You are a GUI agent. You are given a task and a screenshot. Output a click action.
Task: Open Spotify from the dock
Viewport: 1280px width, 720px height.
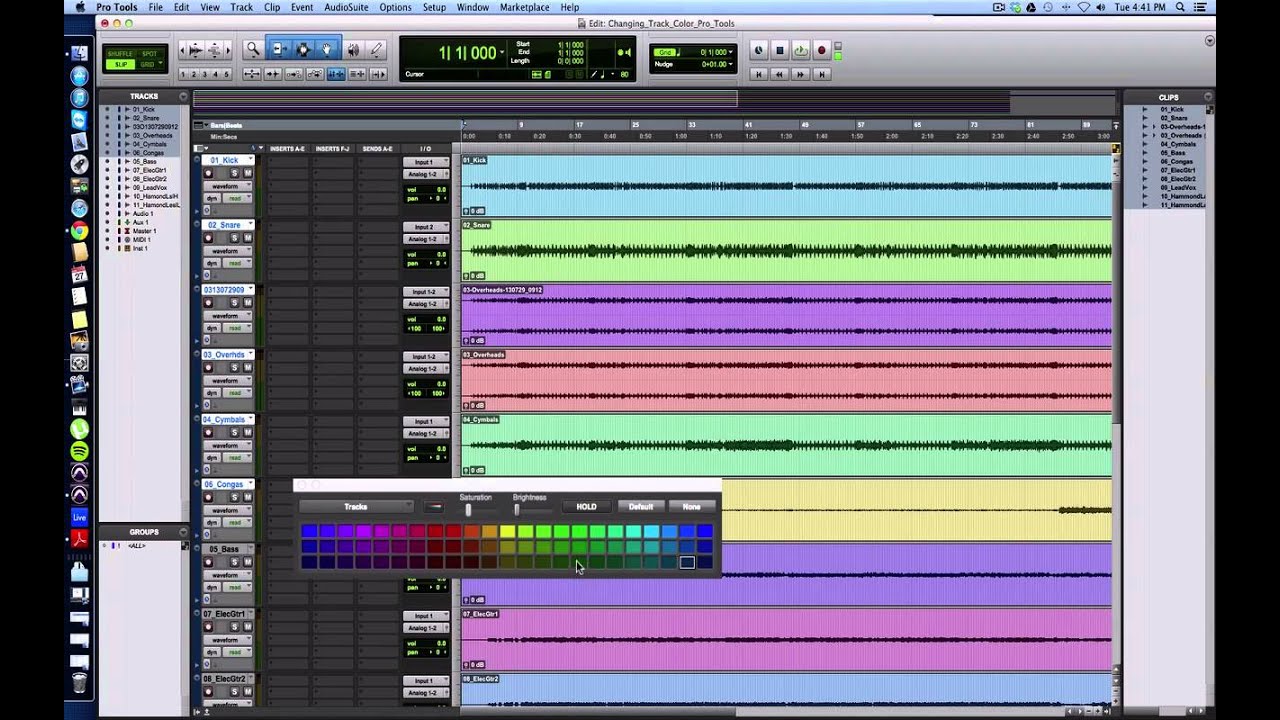coord(80,451)
